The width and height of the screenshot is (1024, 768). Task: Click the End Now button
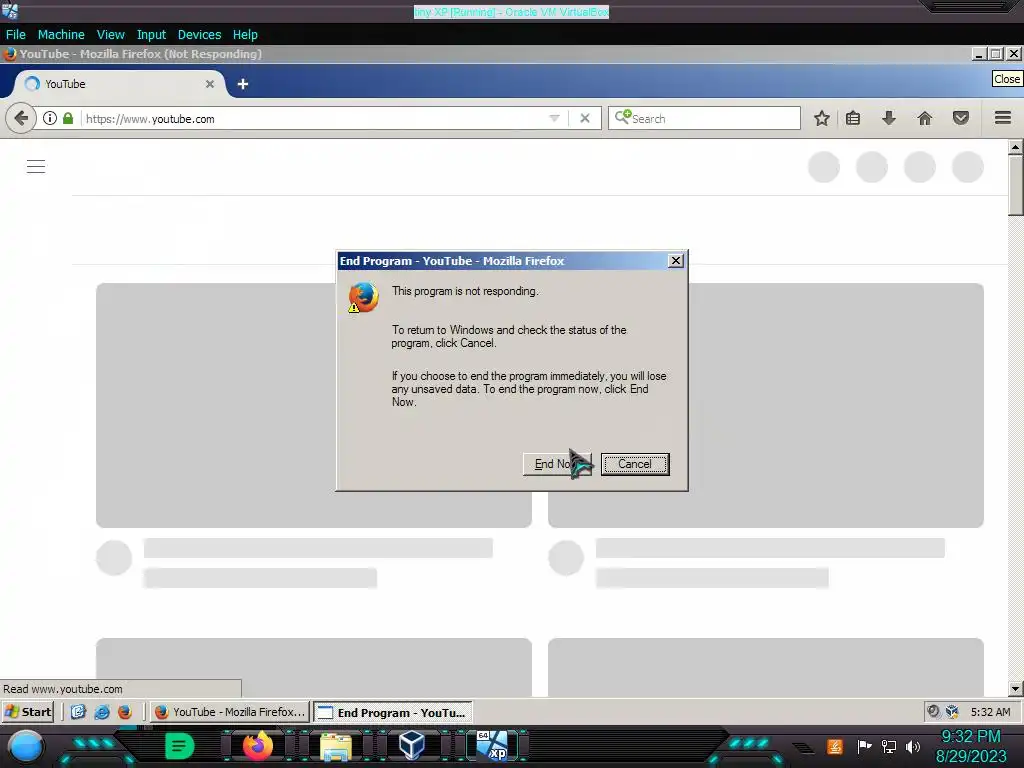[557, 464]
